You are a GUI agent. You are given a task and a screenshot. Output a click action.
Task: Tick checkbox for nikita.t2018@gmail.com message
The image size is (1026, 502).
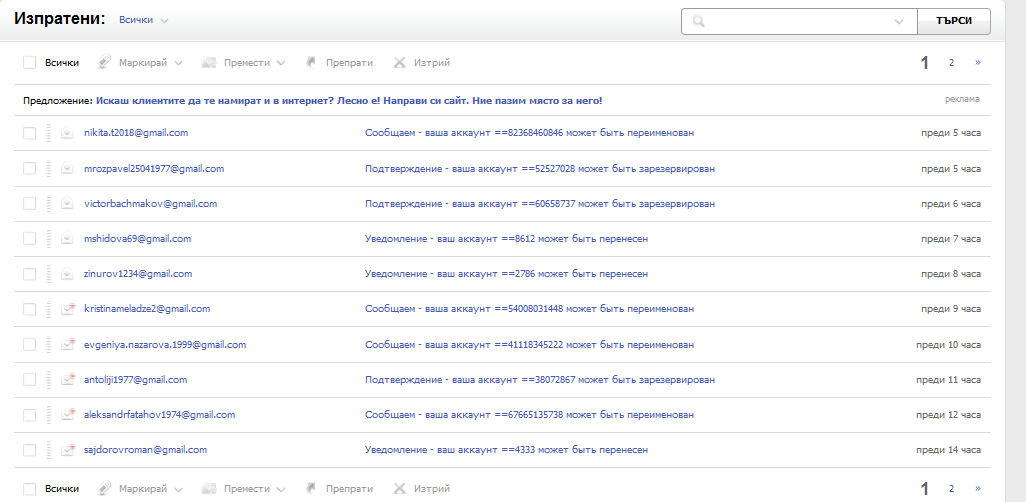click(x=29, y=133)
